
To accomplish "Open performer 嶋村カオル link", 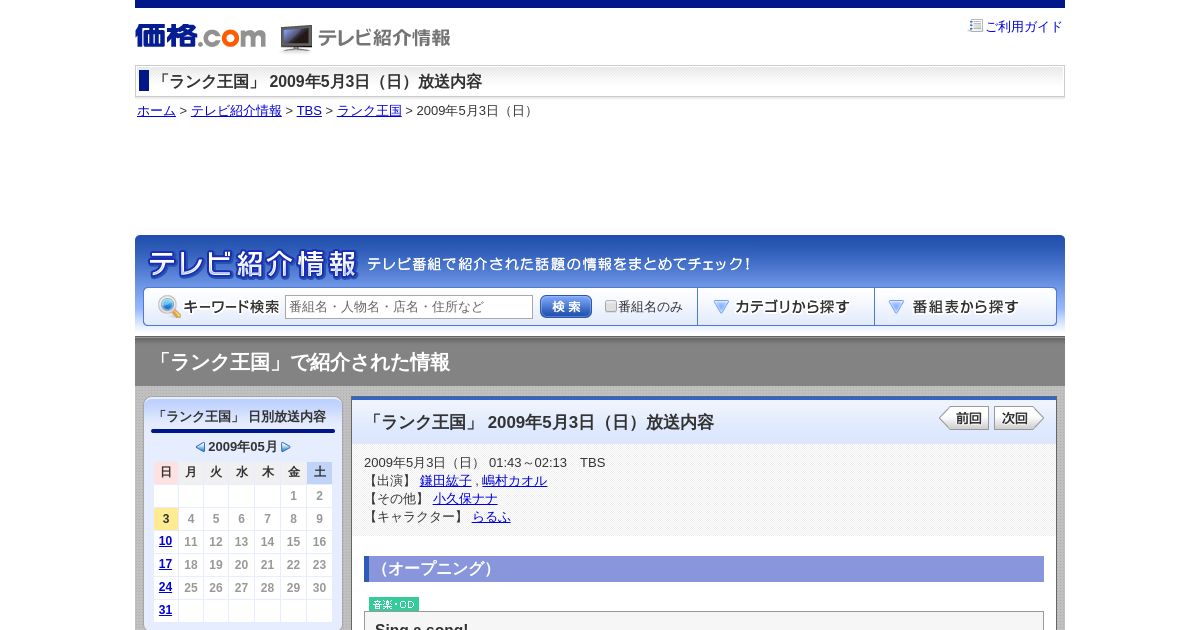I will coord(514,481).
